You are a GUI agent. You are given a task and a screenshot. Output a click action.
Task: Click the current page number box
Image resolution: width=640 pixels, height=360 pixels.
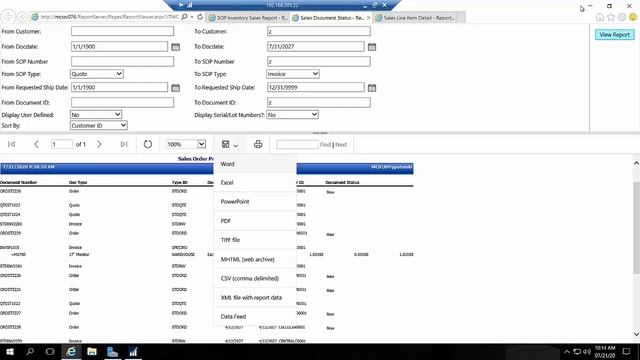pyautogui.click(x=62, y=144)
